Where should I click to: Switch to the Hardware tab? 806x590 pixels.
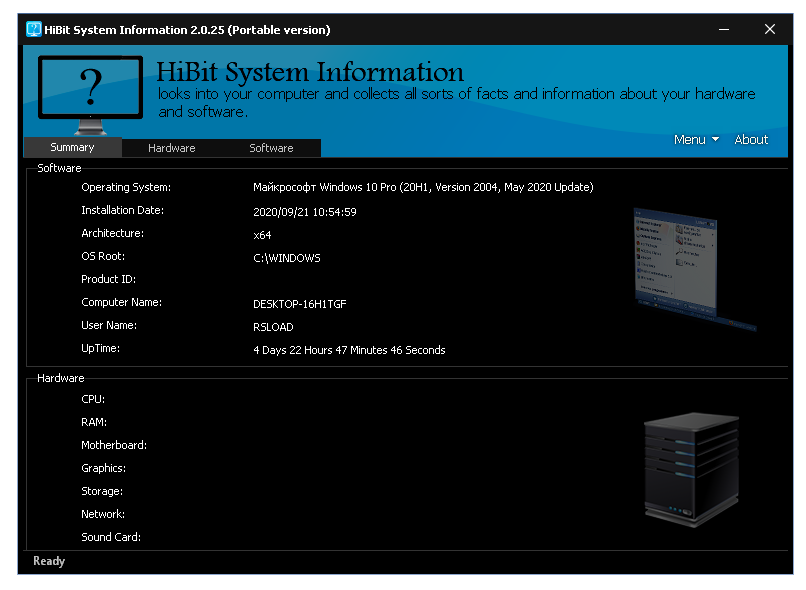(x=171, y=148)
